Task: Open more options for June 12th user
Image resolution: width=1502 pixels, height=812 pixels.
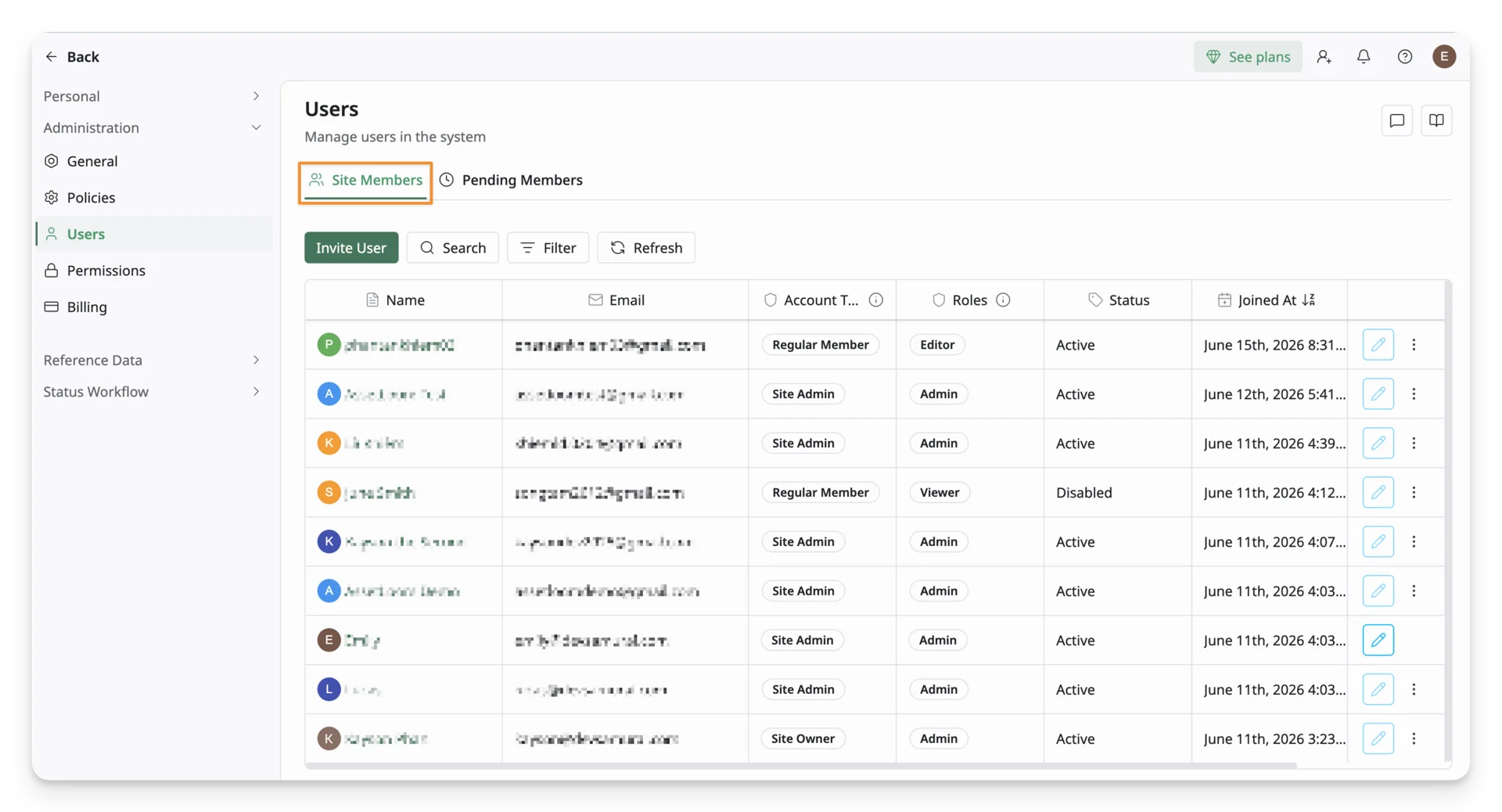Action: (1414, 393)
